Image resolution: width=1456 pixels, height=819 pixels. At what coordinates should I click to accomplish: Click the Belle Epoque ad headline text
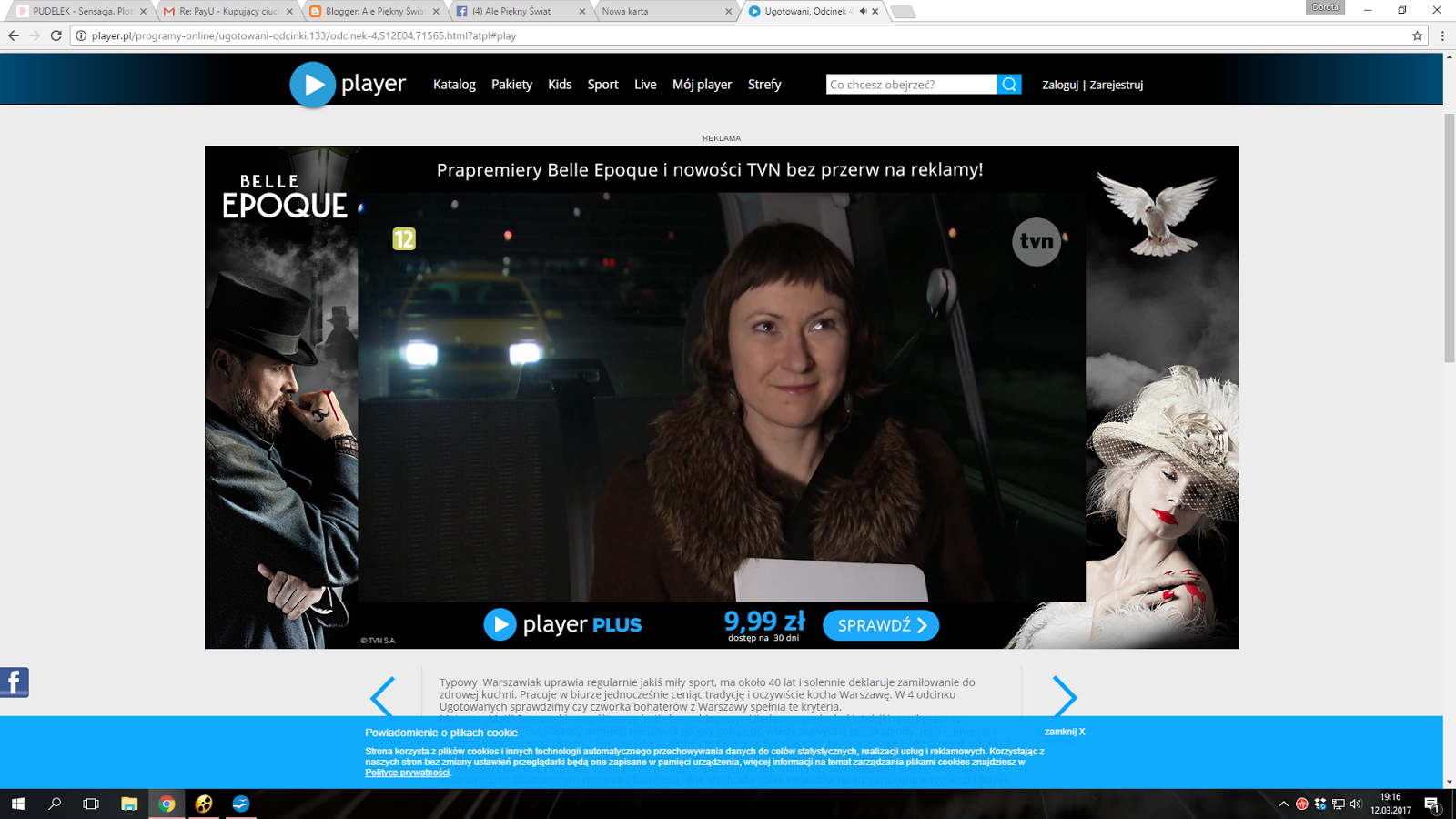(x=710, y=169)
